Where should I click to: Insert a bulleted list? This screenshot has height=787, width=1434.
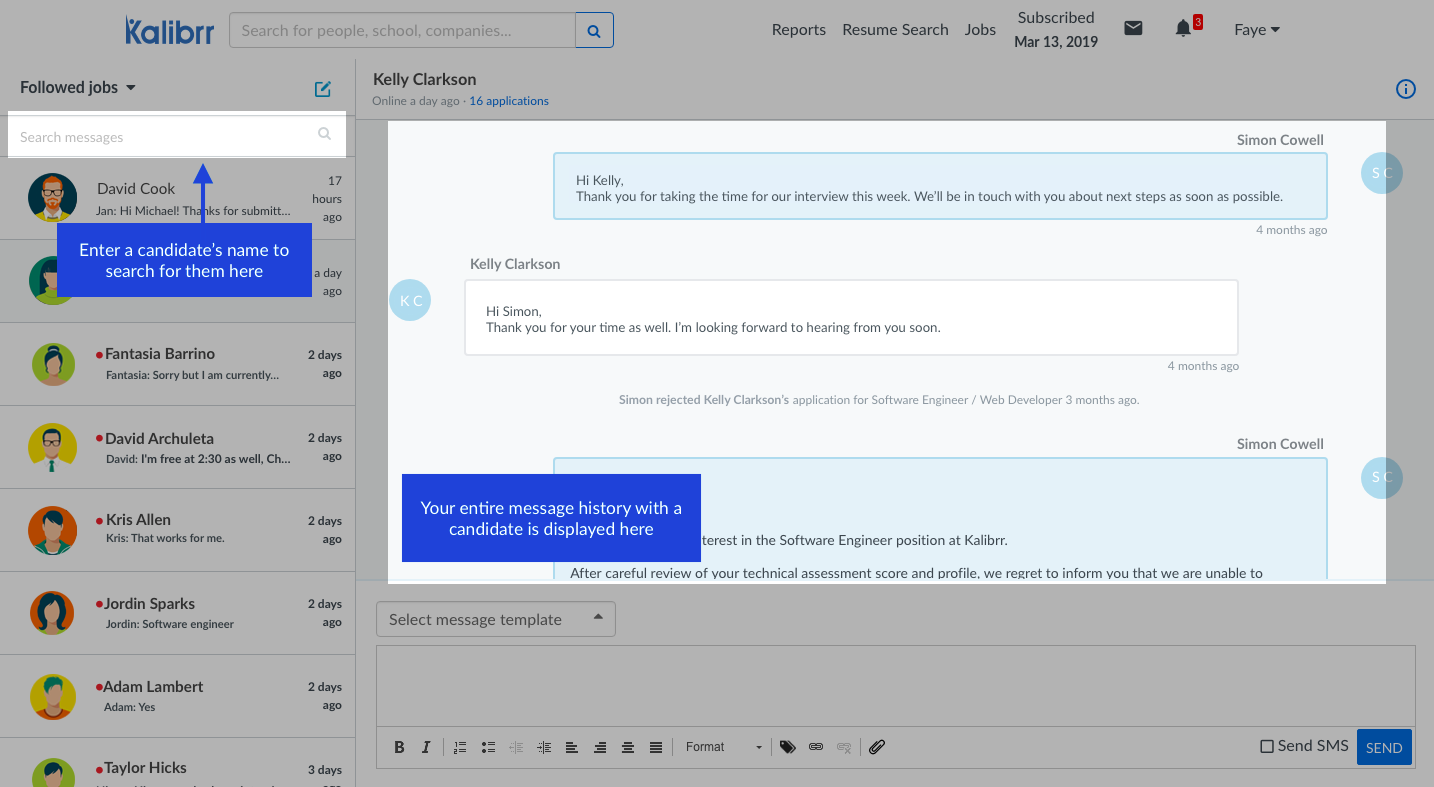(488, 747)
